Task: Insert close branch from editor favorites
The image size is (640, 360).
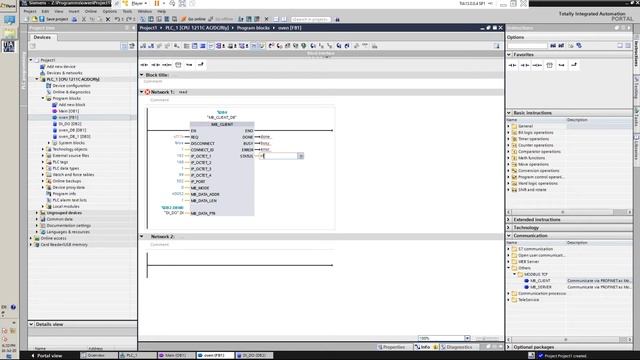Action: tap(200, 64)
